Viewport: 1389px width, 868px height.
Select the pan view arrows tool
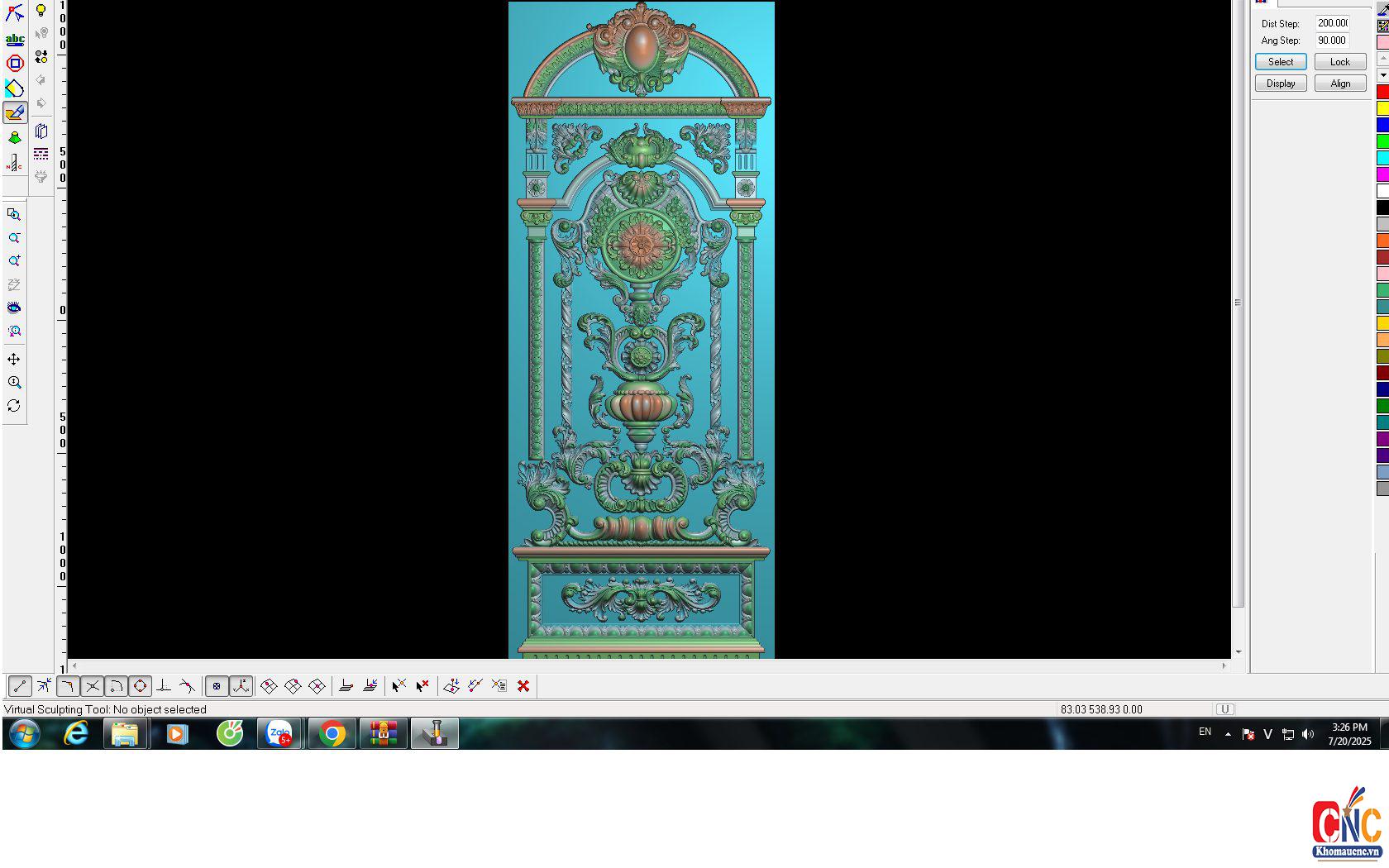tap(14, 360)
